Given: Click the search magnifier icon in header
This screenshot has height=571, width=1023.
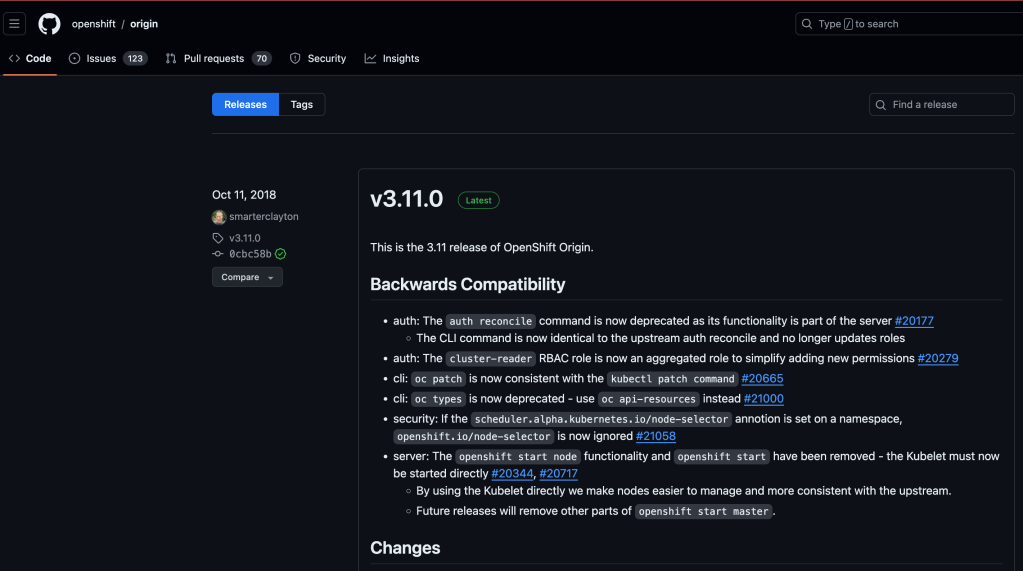Looking at the screenshot, I should [807, 24].
